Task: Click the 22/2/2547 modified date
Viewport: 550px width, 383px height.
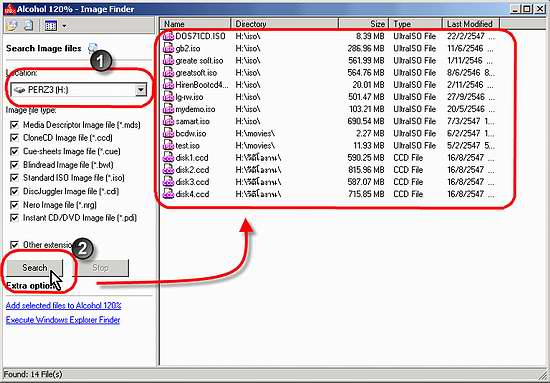Action: [466, 36]
